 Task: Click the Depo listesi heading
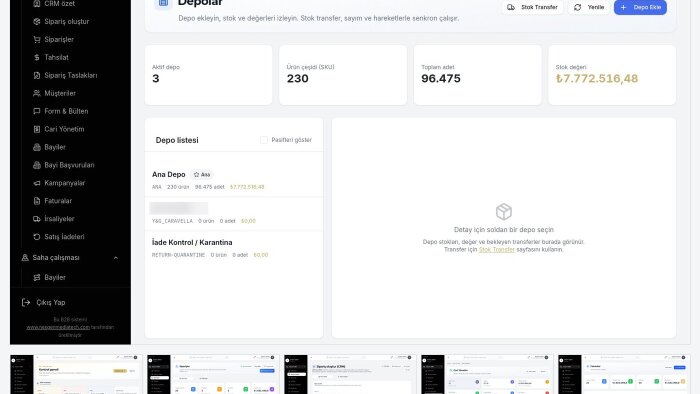(177, 140)
